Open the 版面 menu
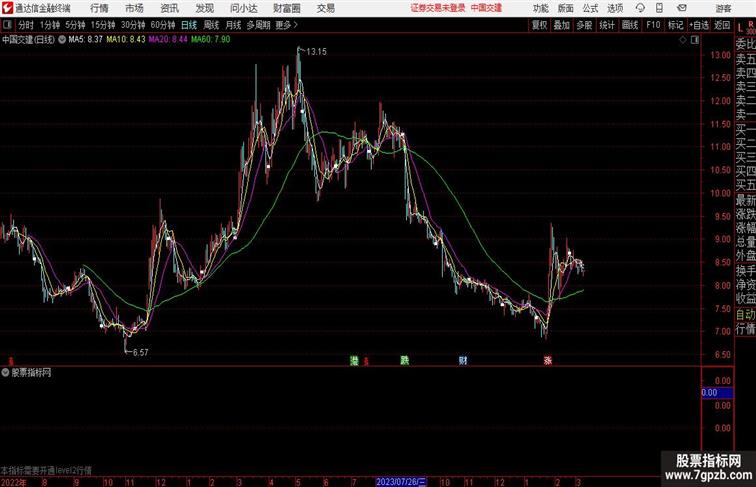 566,8
